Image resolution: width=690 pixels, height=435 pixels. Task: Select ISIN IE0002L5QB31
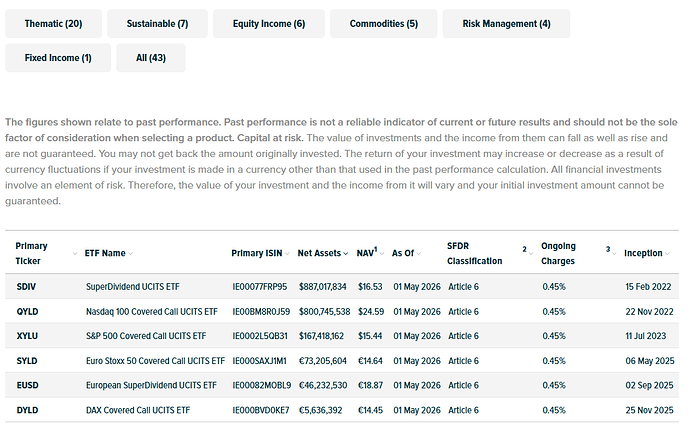click(x=260, y=336)
